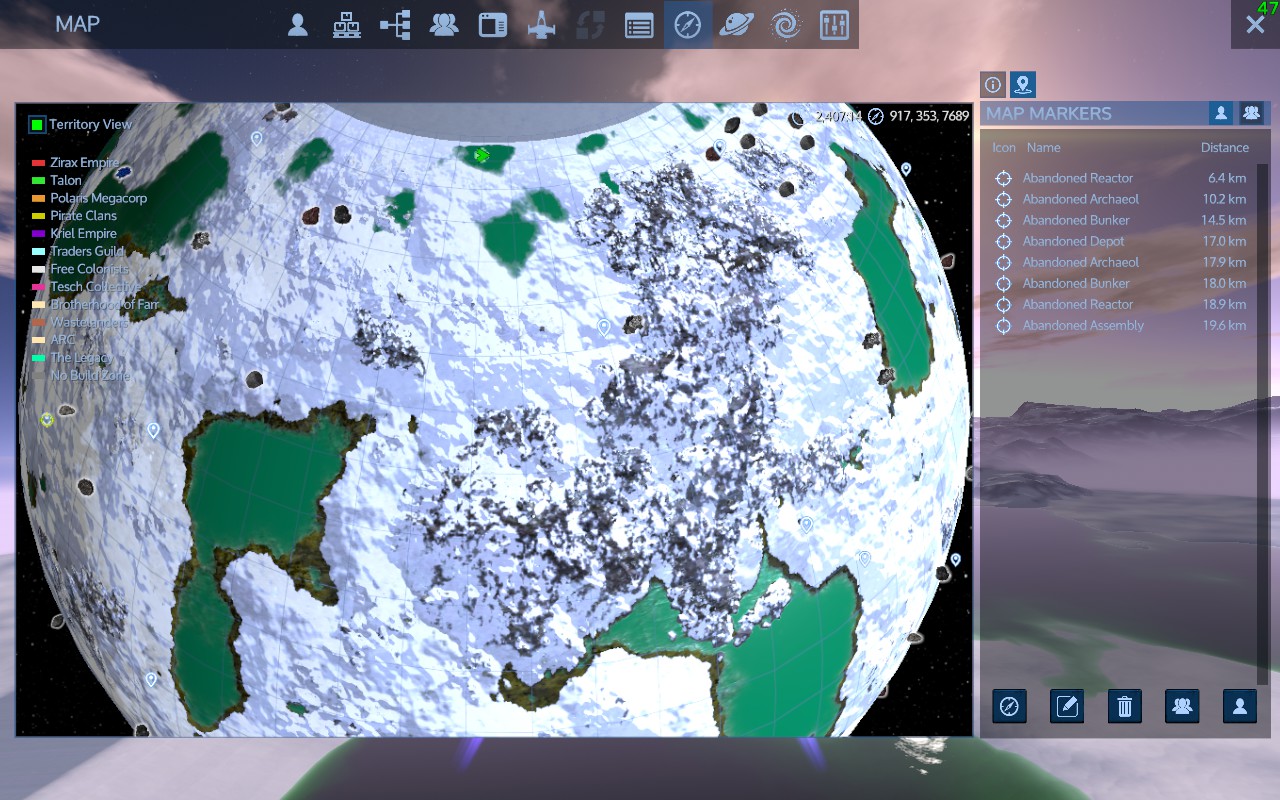The image size is (1280, 800).
Task: Click the green player arrow on the globe
Action: (482, 155)
